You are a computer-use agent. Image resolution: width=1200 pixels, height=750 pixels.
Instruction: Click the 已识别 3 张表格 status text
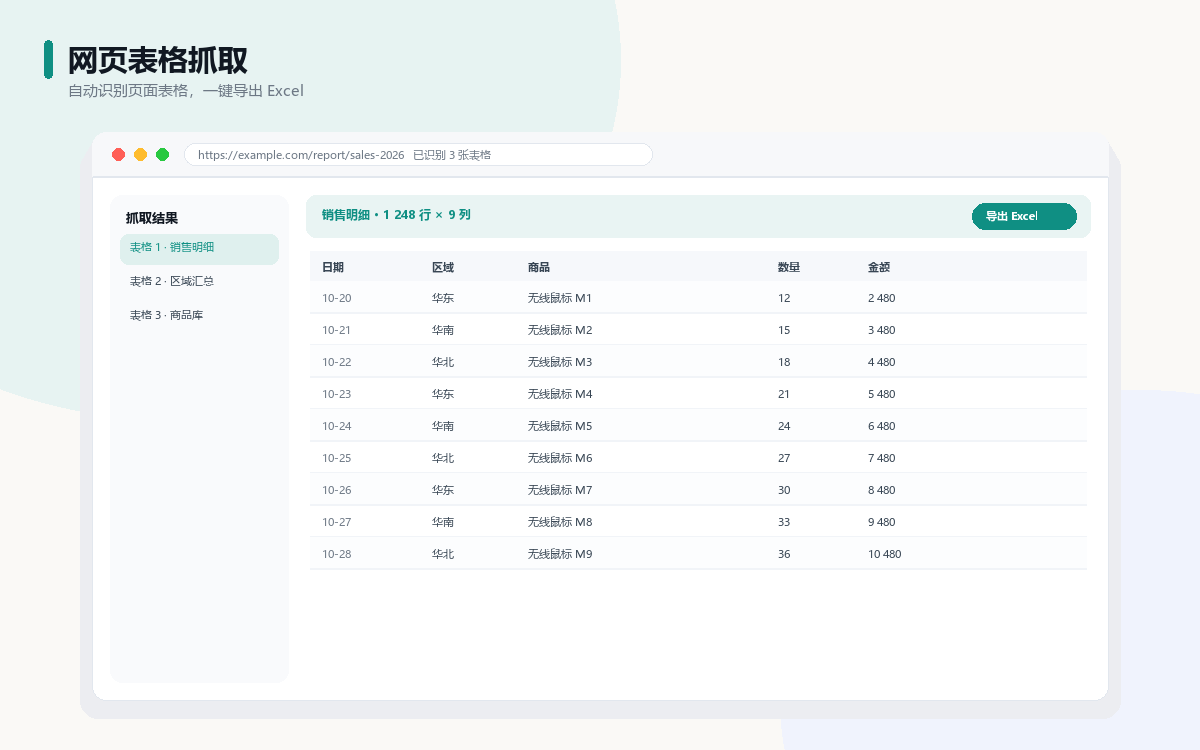coord(452,155)
